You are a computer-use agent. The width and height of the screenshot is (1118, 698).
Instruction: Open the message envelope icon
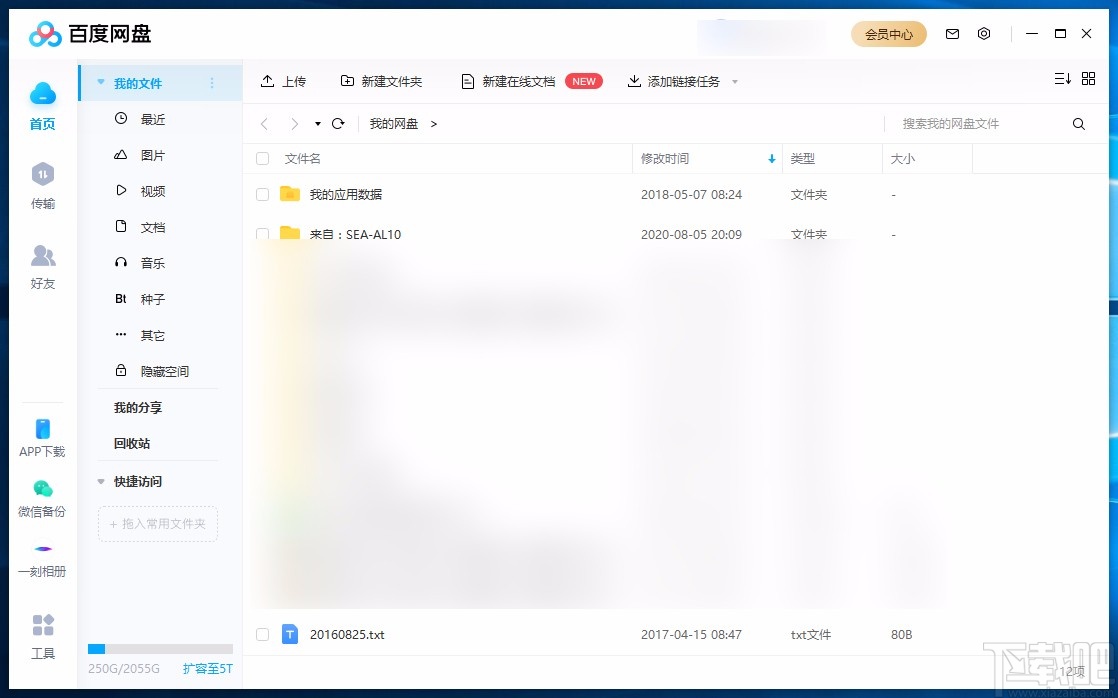[951, 33]
